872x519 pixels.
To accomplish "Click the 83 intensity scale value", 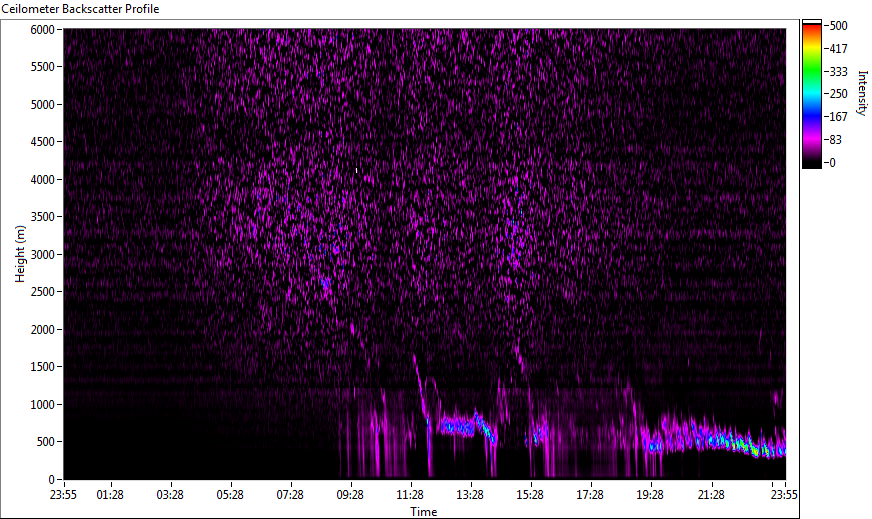I will click(x=835, y=140).
